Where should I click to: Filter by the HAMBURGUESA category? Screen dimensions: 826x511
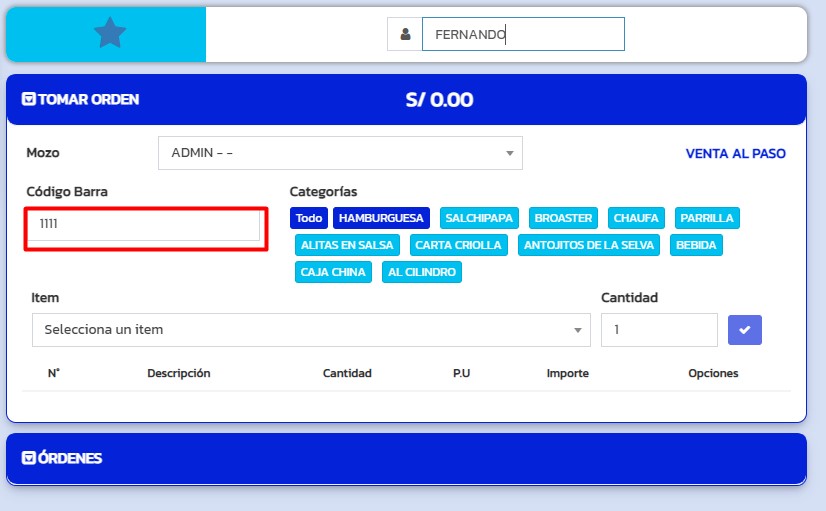tap(381, 218)
